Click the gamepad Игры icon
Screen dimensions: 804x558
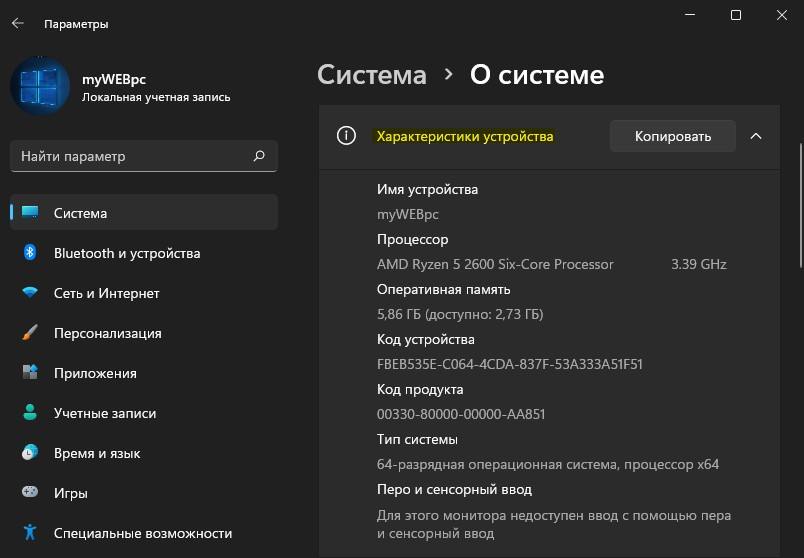pos(30,492)
